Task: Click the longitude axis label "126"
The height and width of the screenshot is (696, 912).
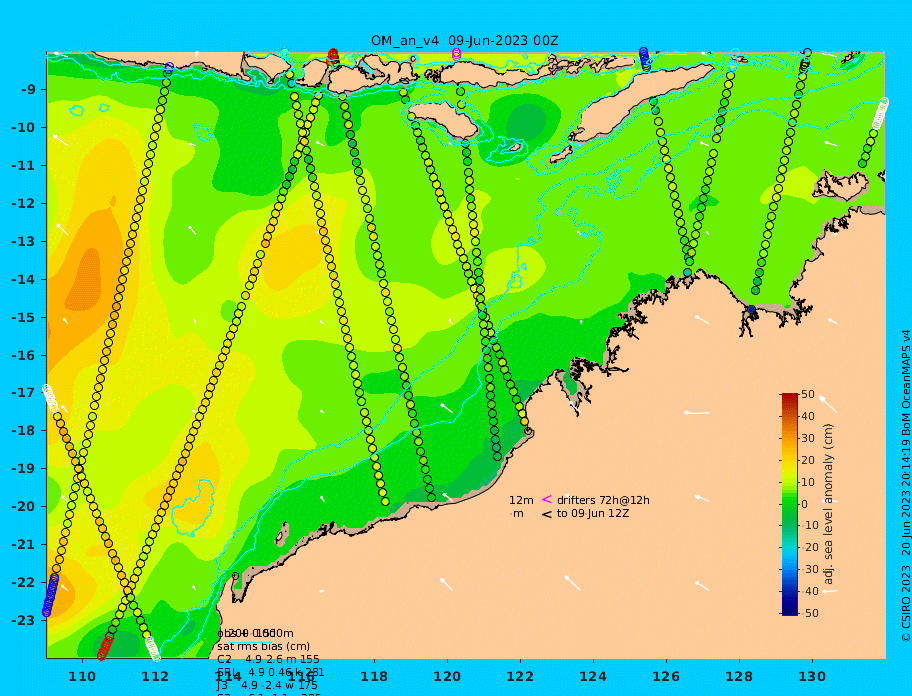Action: 666,676
